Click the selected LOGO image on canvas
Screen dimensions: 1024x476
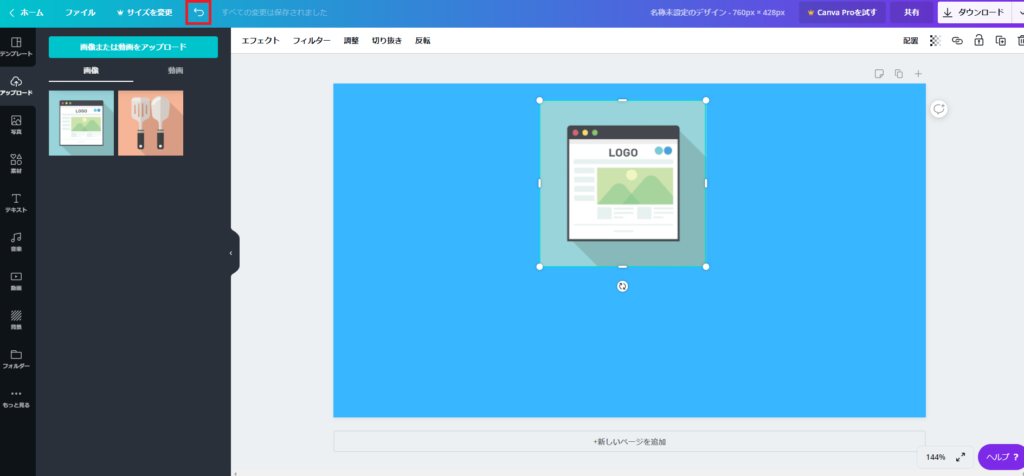622,183
